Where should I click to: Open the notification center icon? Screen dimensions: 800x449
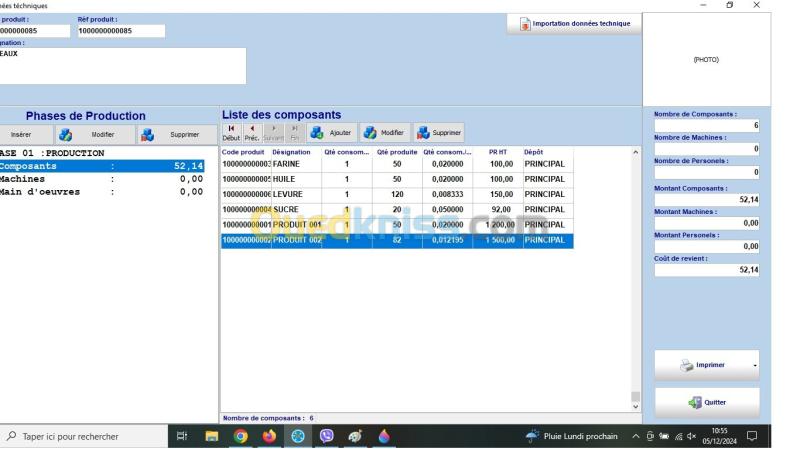coord(752,436)
